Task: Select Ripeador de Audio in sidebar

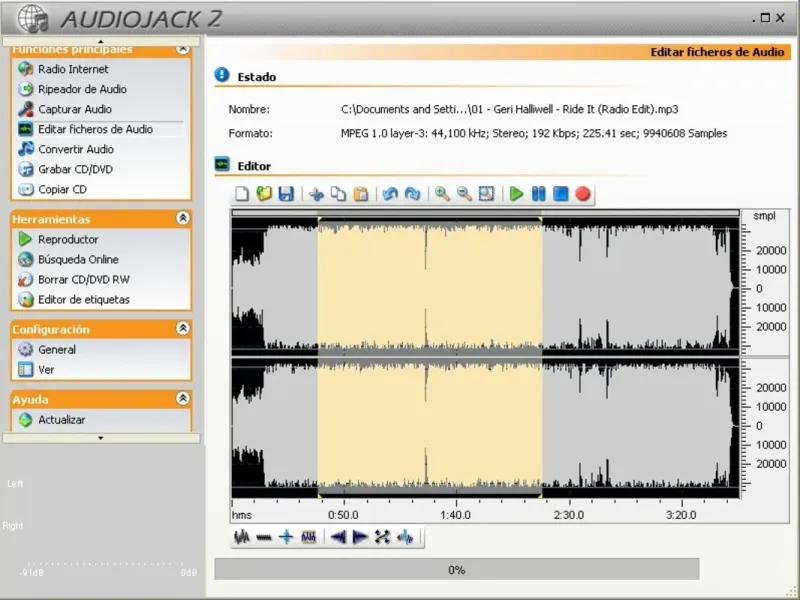Action: (82, 89)
